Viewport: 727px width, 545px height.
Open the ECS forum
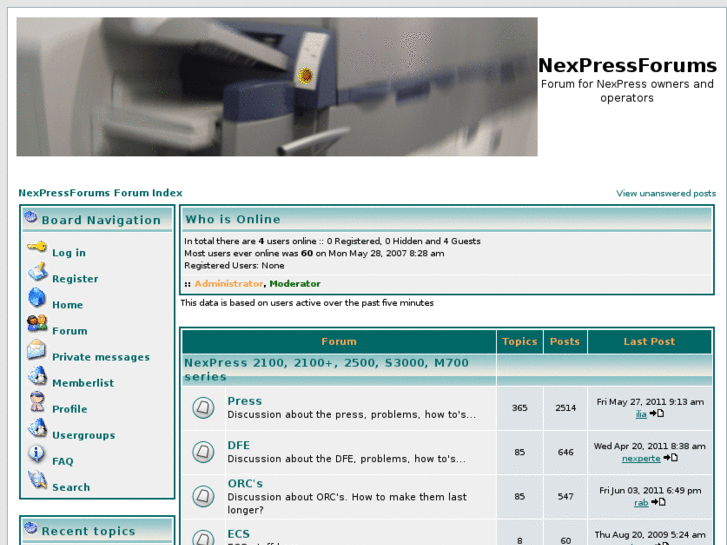click(x=238, y=534)
